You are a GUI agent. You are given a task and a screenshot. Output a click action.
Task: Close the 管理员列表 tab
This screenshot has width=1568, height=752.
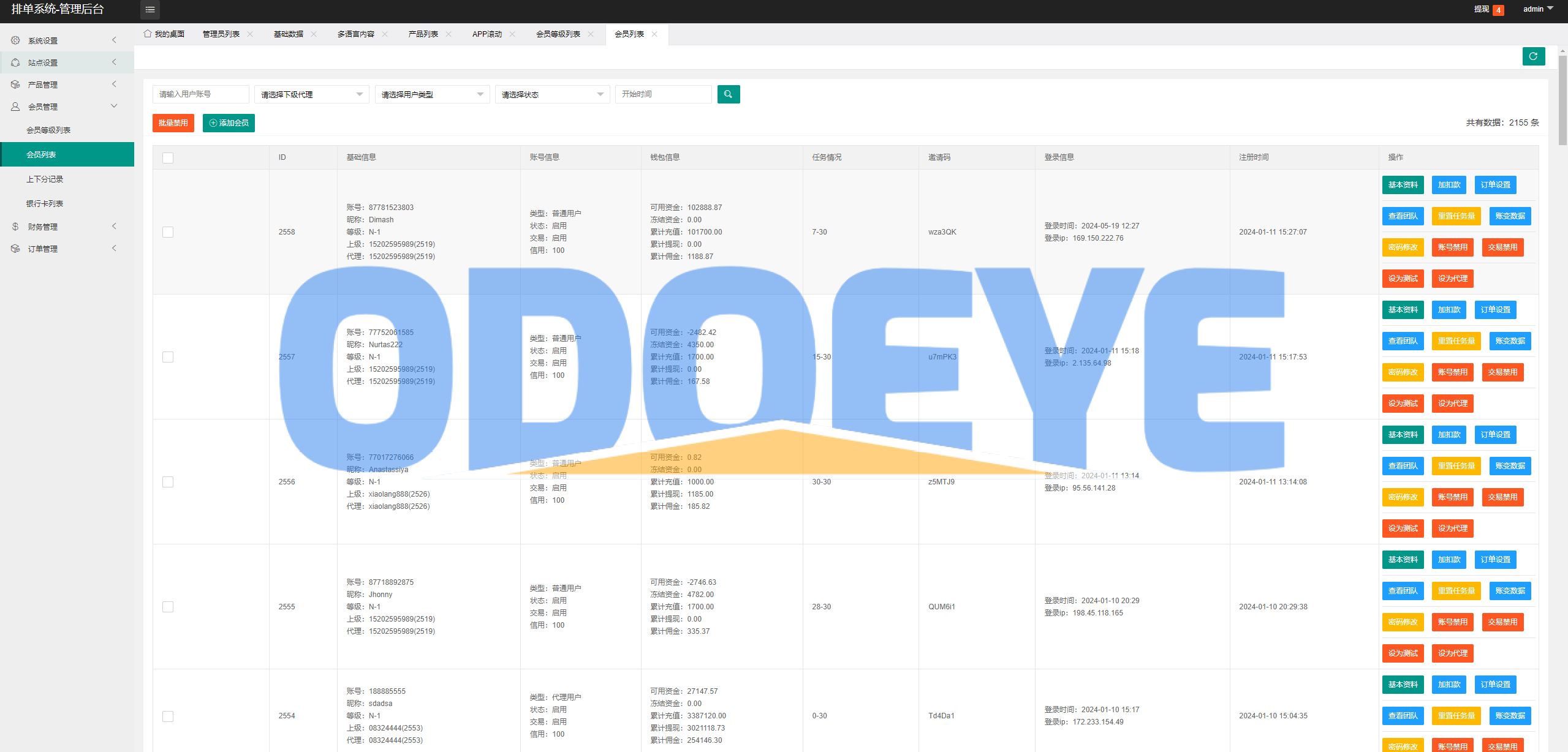(x=250, y=34)
